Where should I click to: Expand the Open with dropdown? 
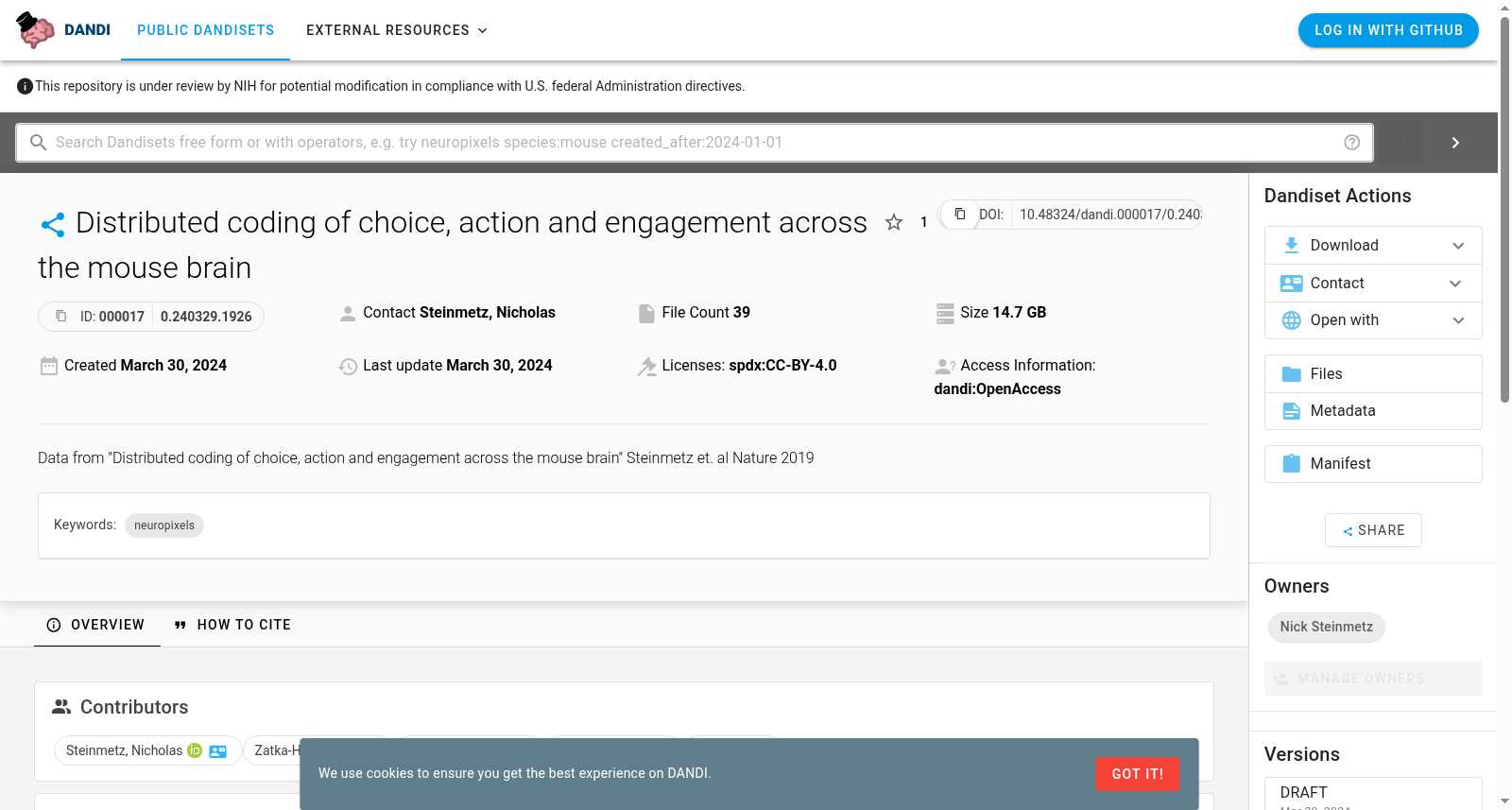coord(1373,320)
